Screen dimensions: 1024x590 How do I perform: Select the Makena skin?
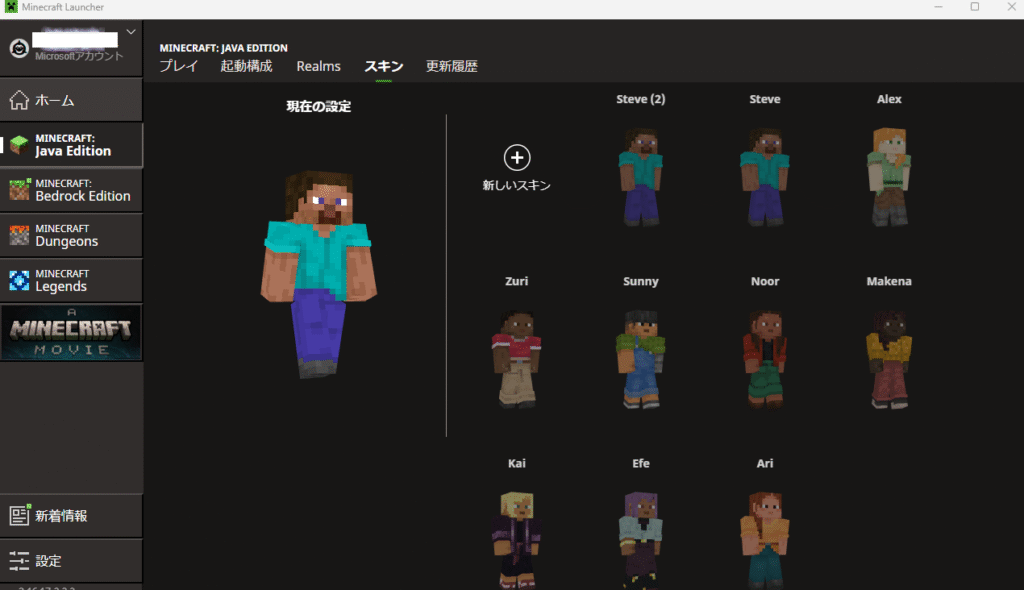(x=889, y=359)
